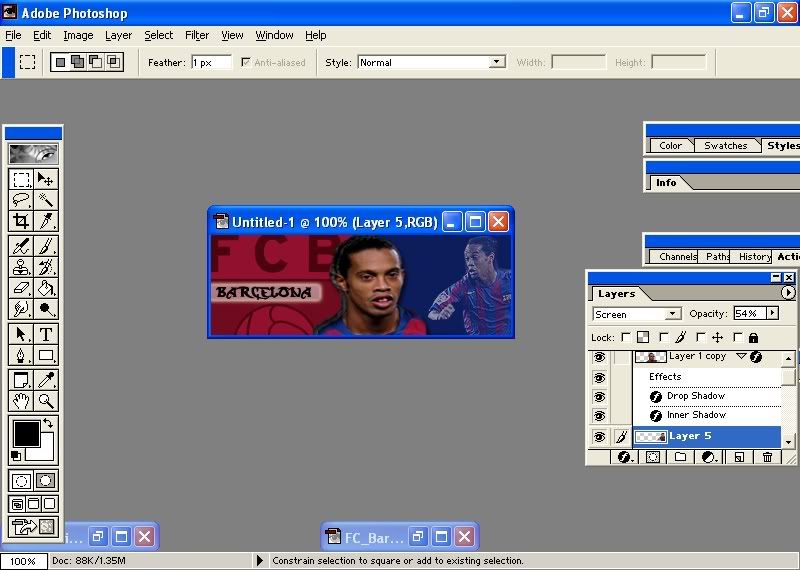Image resolution: width=800 pixels, height=570 pixels.
Task: Swap foreground and background colors
Action: coord(48,423)
